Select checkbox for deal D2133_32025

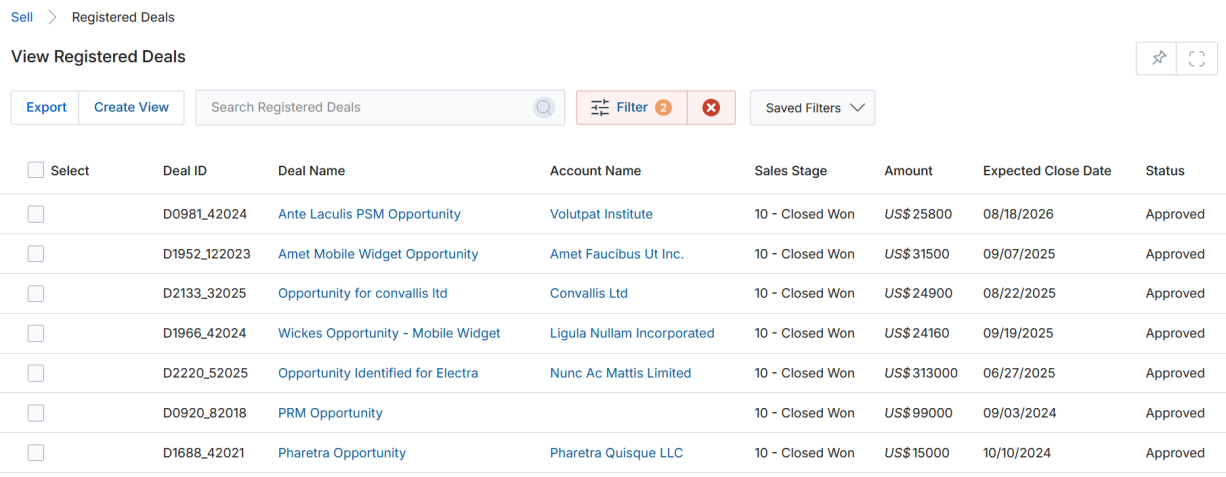36,293
